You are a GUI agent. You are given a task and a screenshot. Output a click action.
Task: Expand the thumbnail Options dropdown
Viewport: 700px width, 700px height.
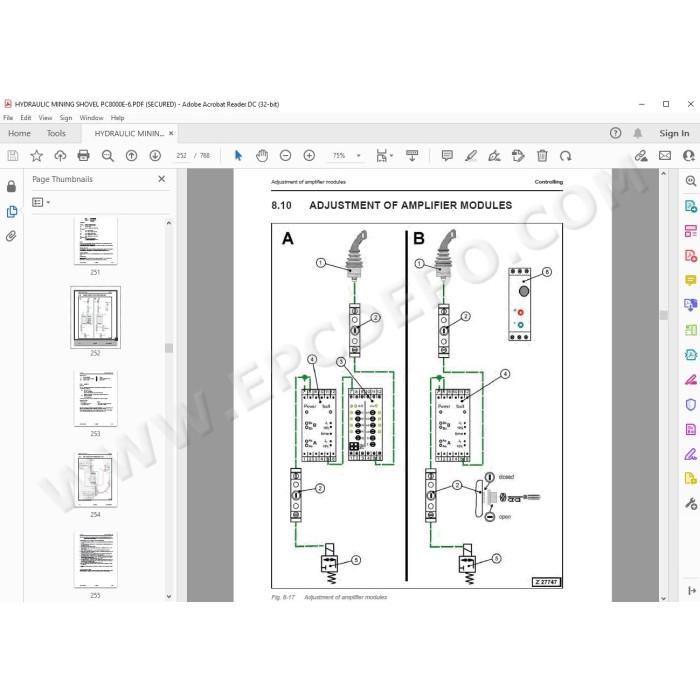tap(41, 202)
